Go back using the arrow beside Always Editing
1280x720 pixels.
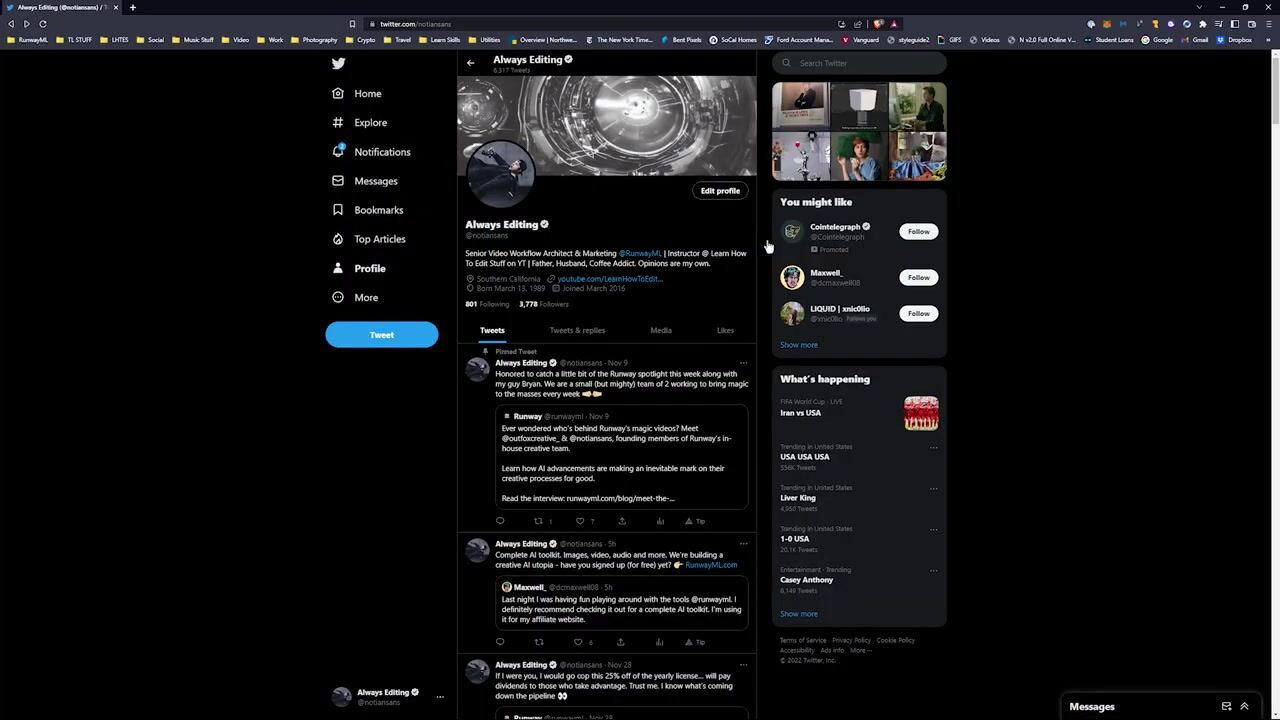click(x=470, y=63)
